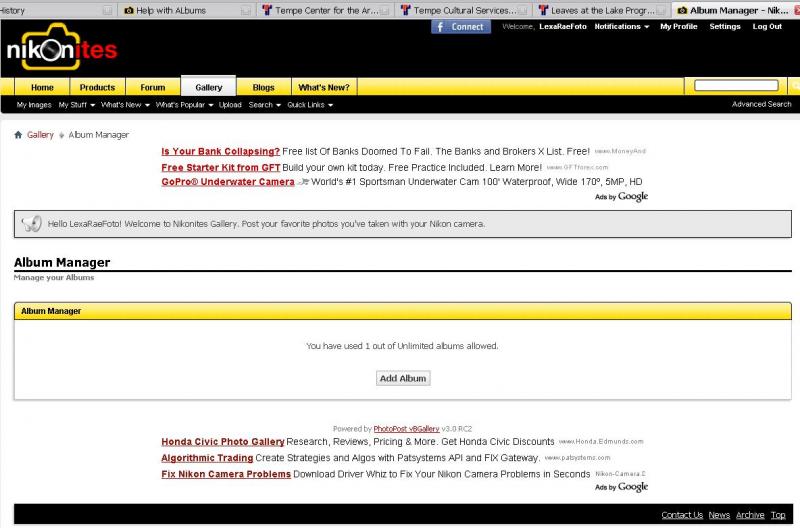Expand the What's Popular dropdown
Viewport: 800px width, 528px height.
tap(184, 105)
